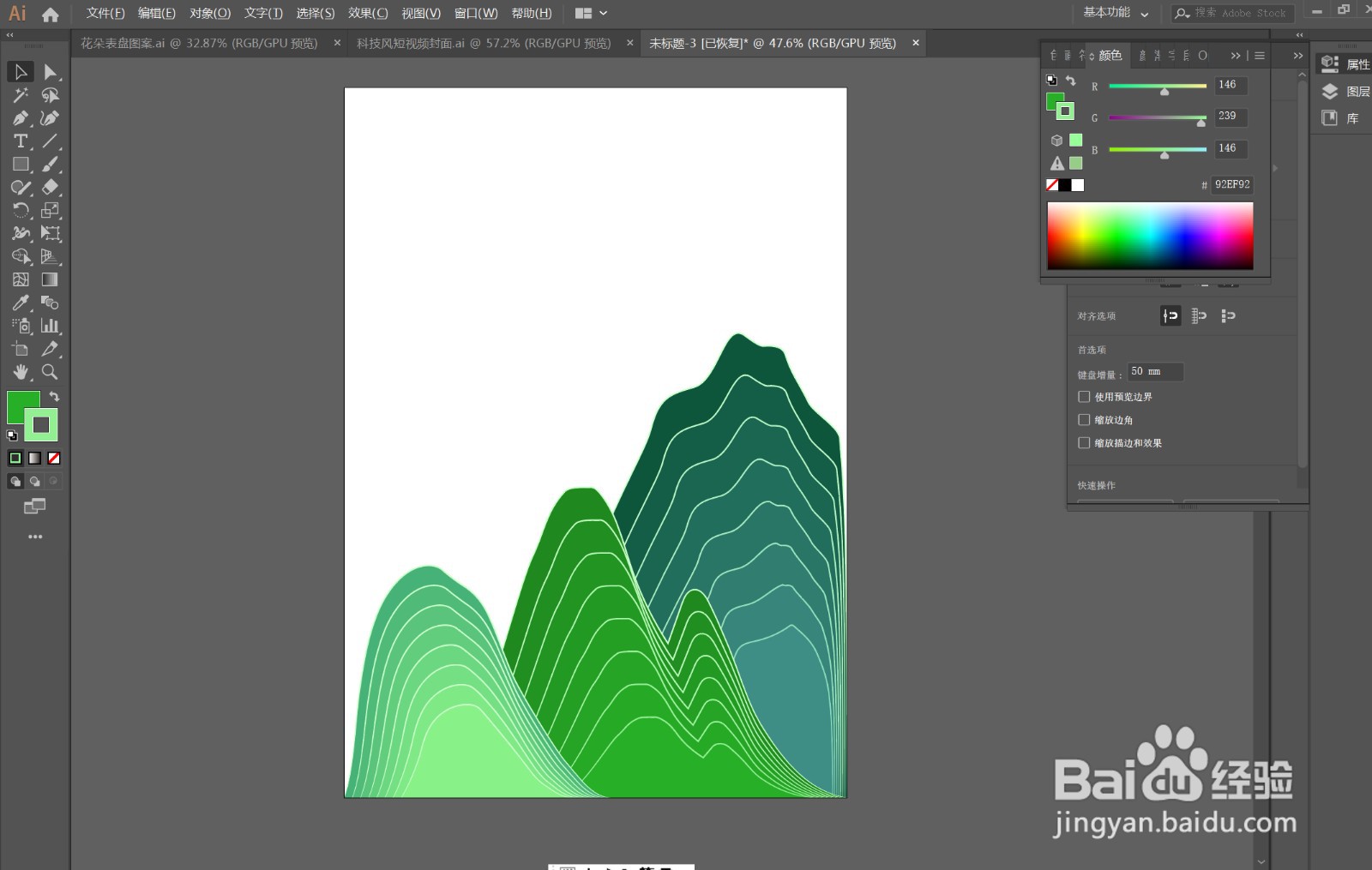Viewport: 1372px width, 870px height.
Task: Tick the 使用预览边界 checkbox
Action: 1084,397
